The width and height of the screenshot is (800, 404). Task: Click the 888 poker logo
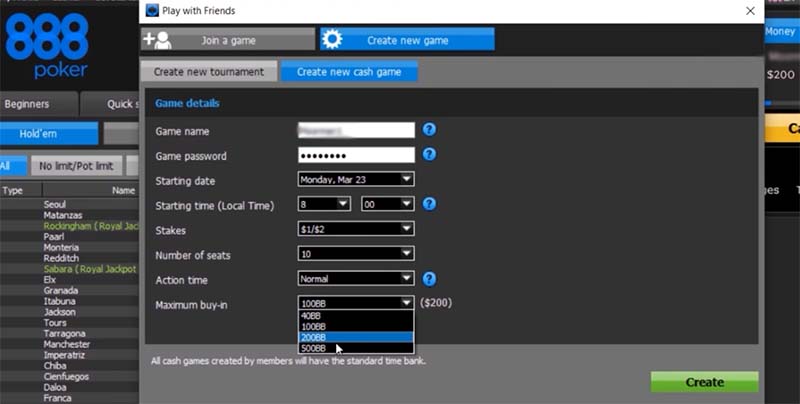[47, 45]
